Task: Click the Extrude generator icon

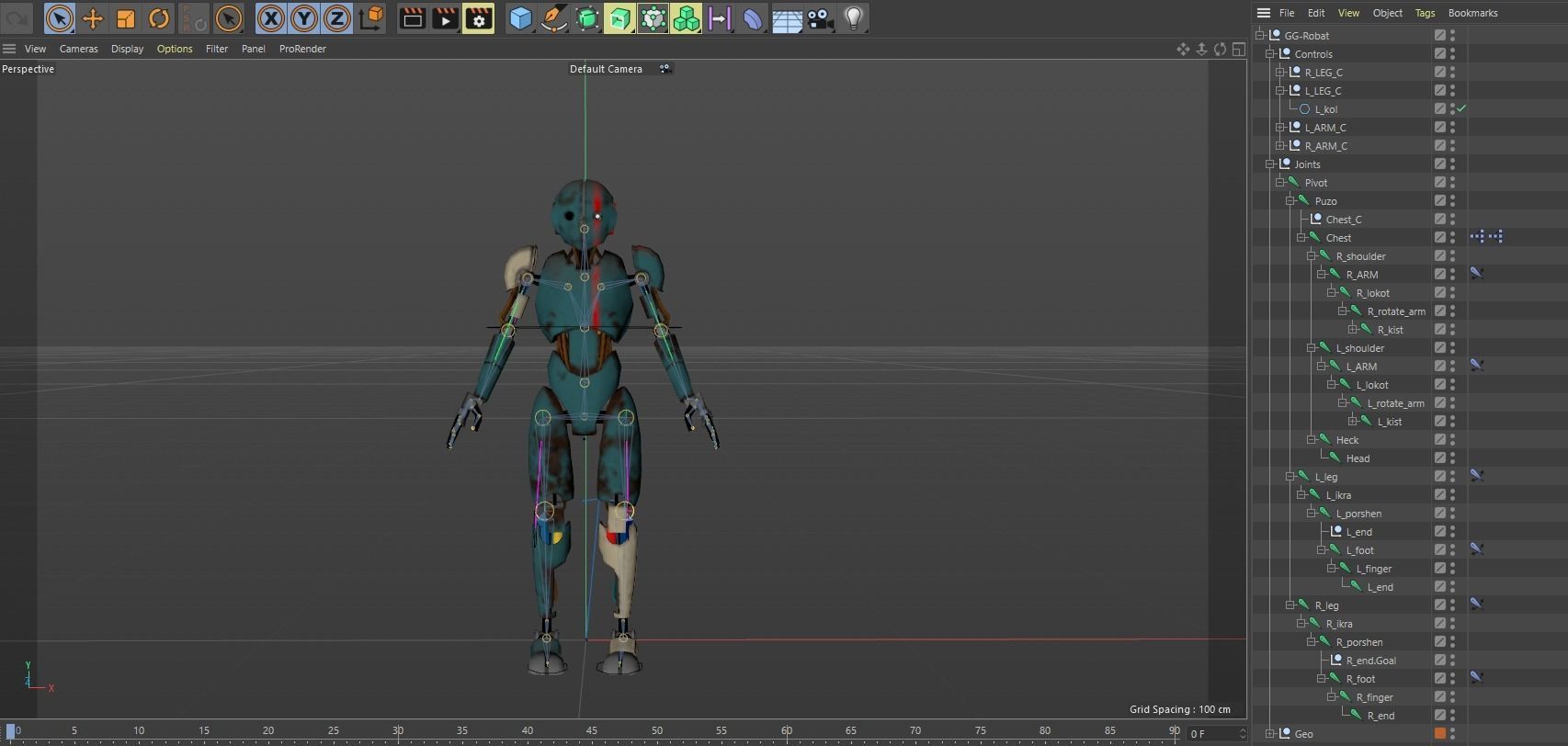Action: coord(619,18)
